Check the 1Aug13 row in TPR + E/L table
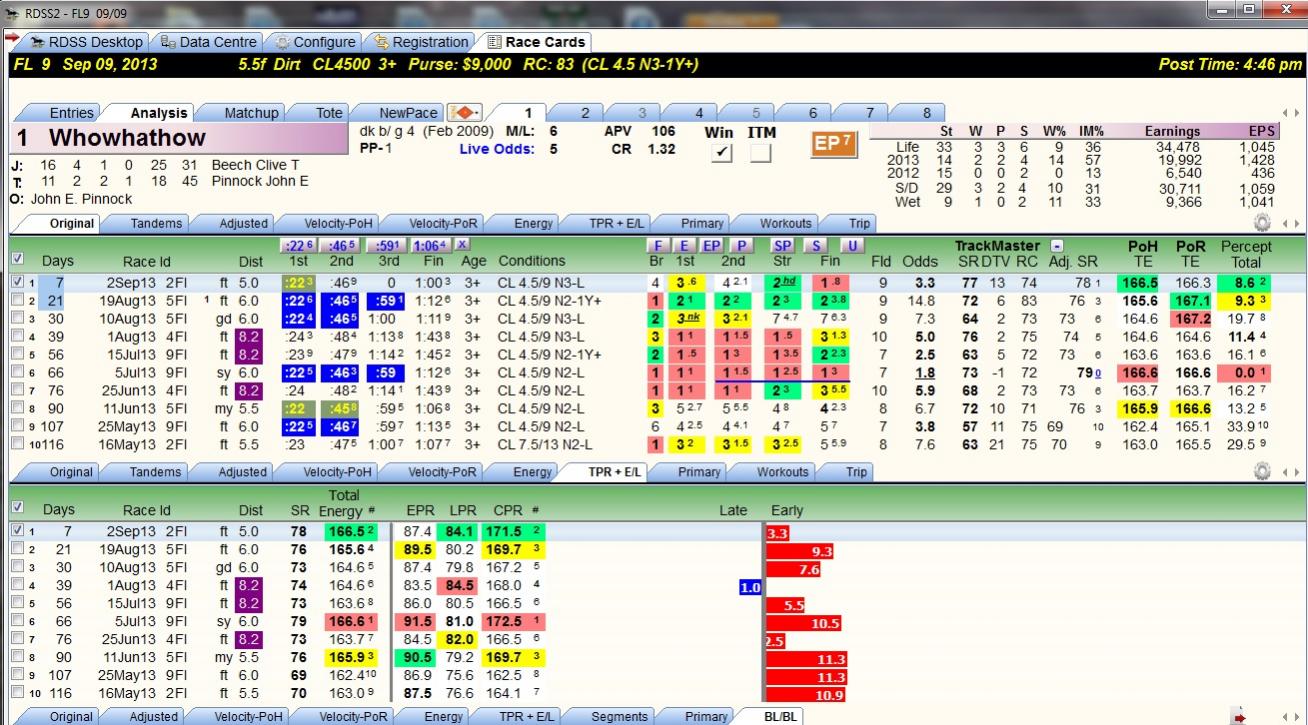The image size is (1308, 725). coord(17,585)
